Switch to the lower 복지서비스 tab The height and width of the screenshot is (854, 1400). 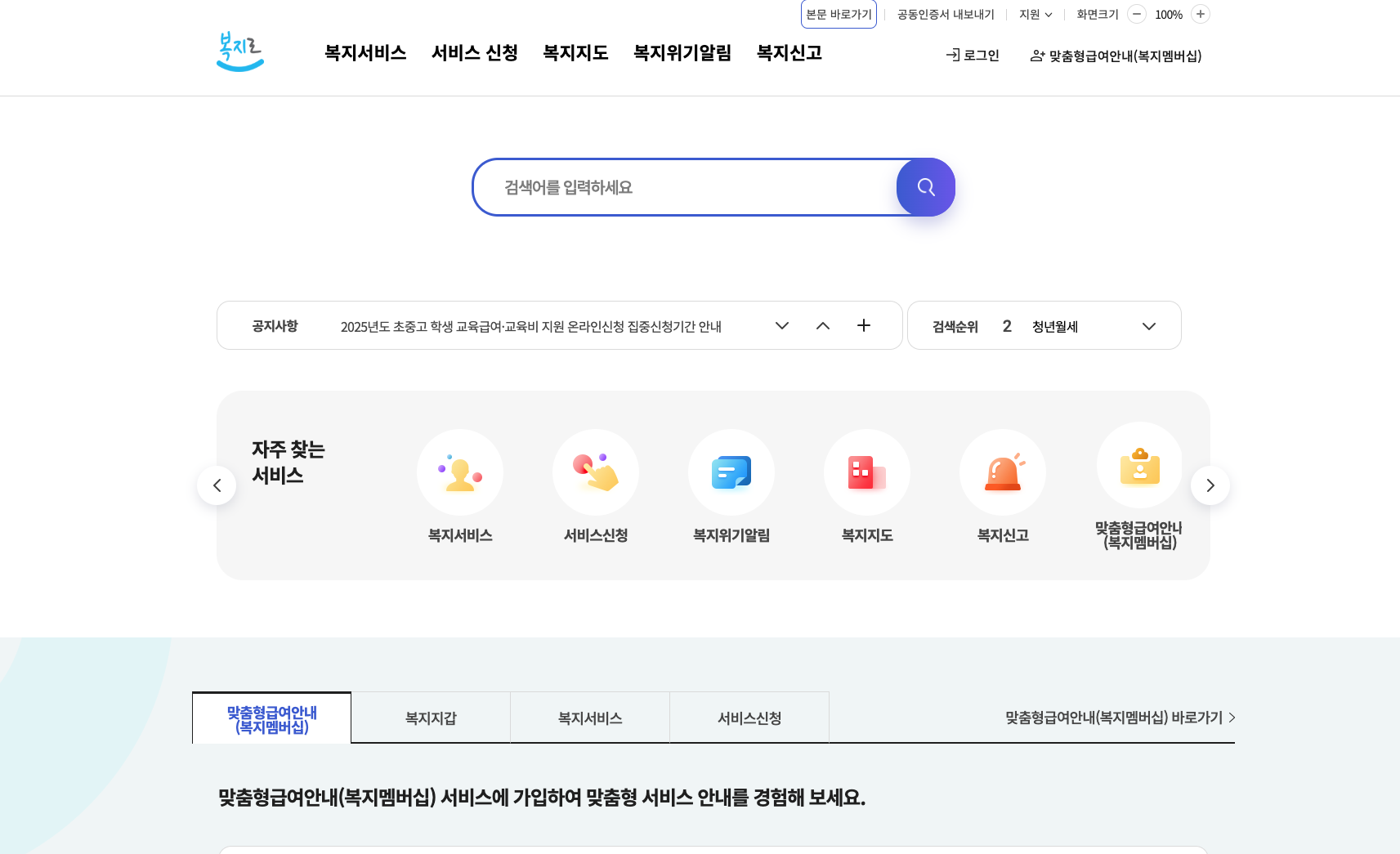pos(590,718)
